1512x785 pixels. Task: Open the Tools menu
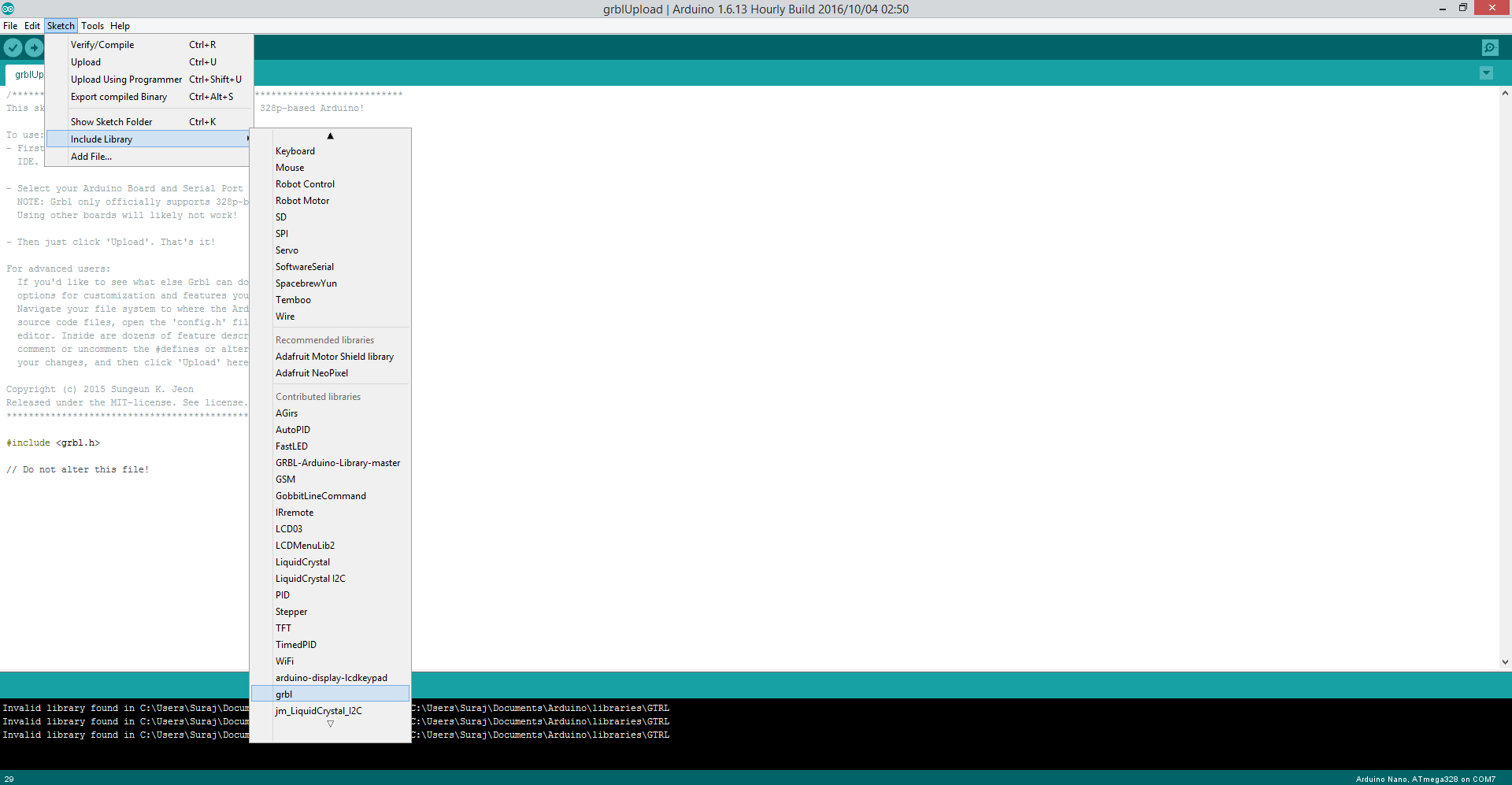click(92, 26)
